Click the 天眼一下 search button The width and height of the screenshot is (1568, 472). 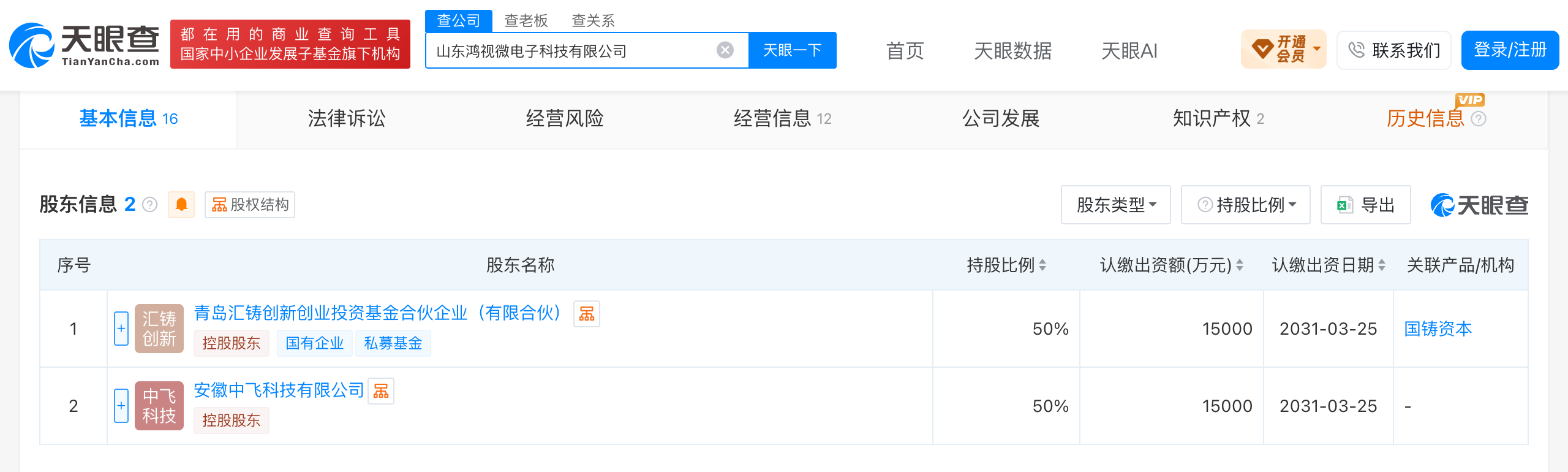(793, 50)
